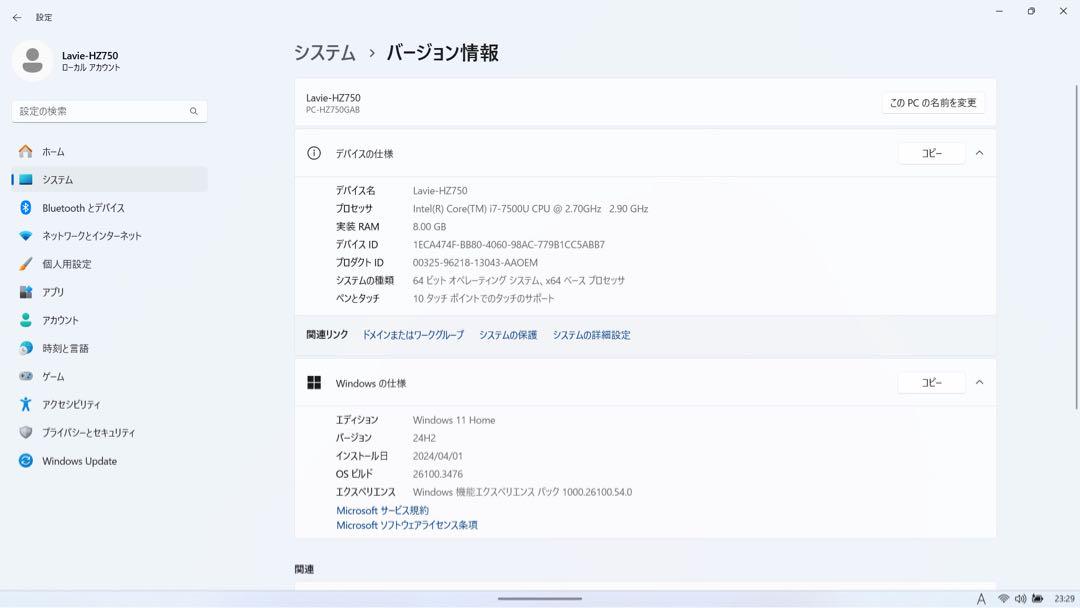
Task: Go to 個人用設定 page
Action: pyautogui.click(x=110, y=264)
